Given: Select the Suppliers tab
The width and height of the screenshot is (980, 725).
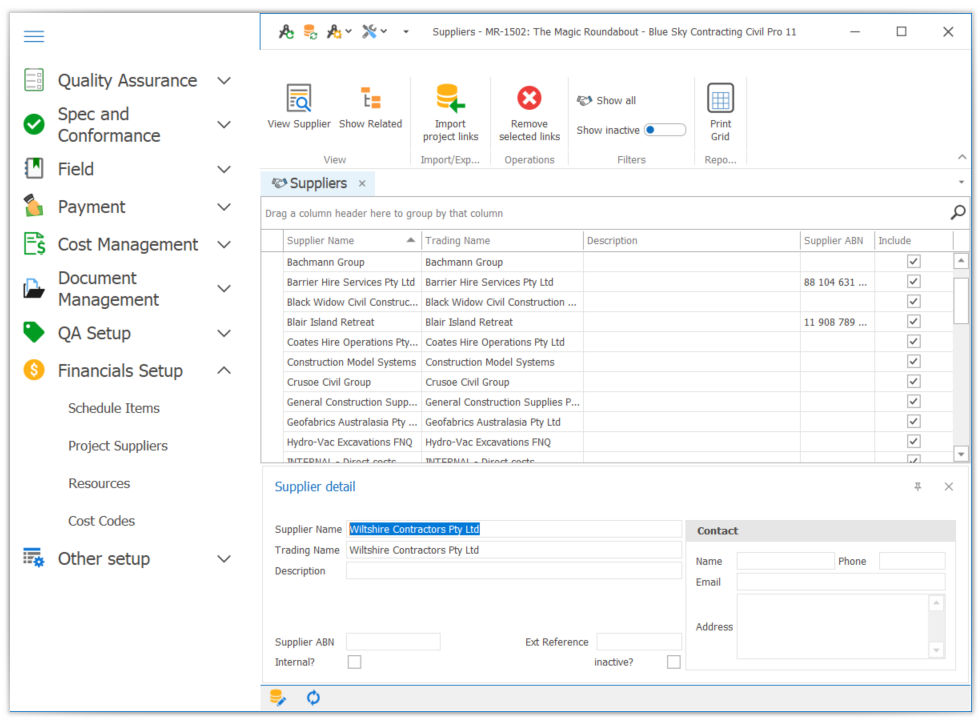Looking at the screenshot, I should (310, 184).
